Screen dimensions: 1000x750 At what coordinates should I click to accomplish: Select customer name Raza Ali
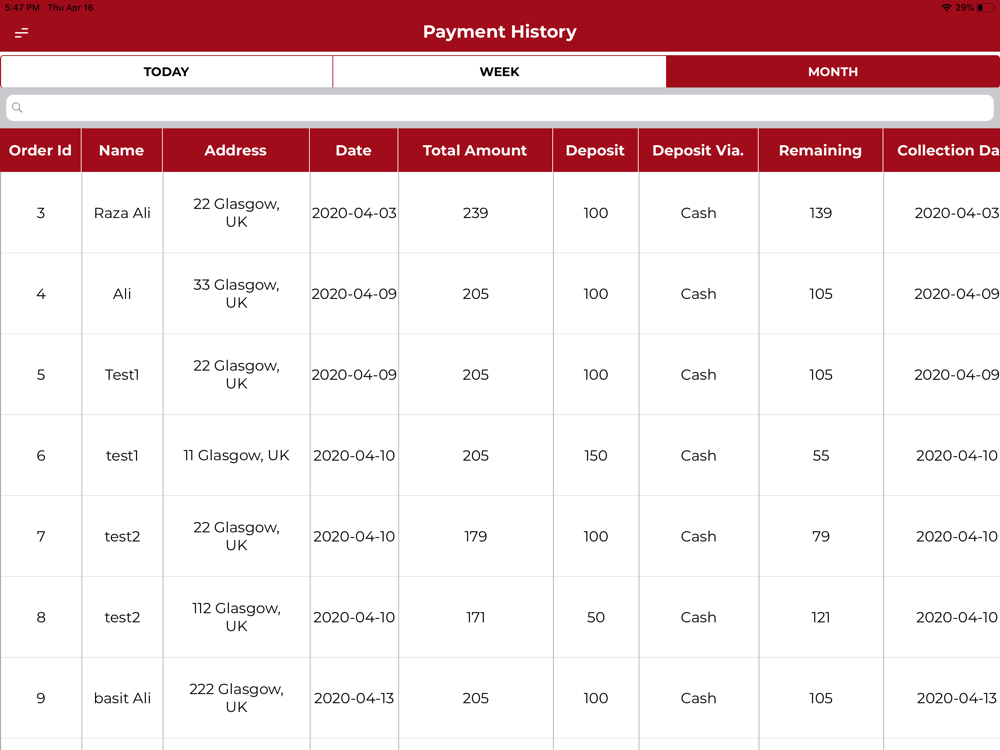pos(122,213)
